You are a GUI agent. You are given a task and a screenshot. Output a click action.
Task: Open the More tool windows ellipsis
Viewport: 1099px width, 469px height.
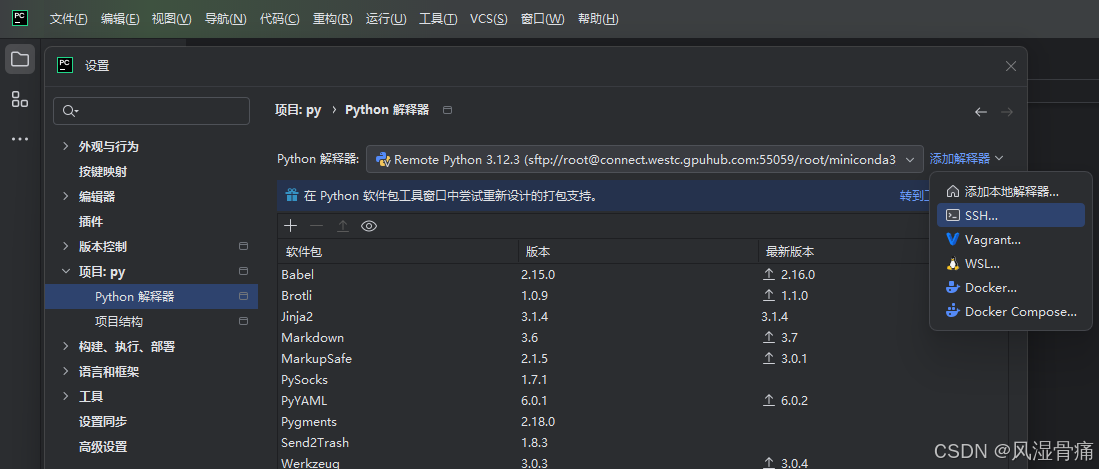coord(20,139)
